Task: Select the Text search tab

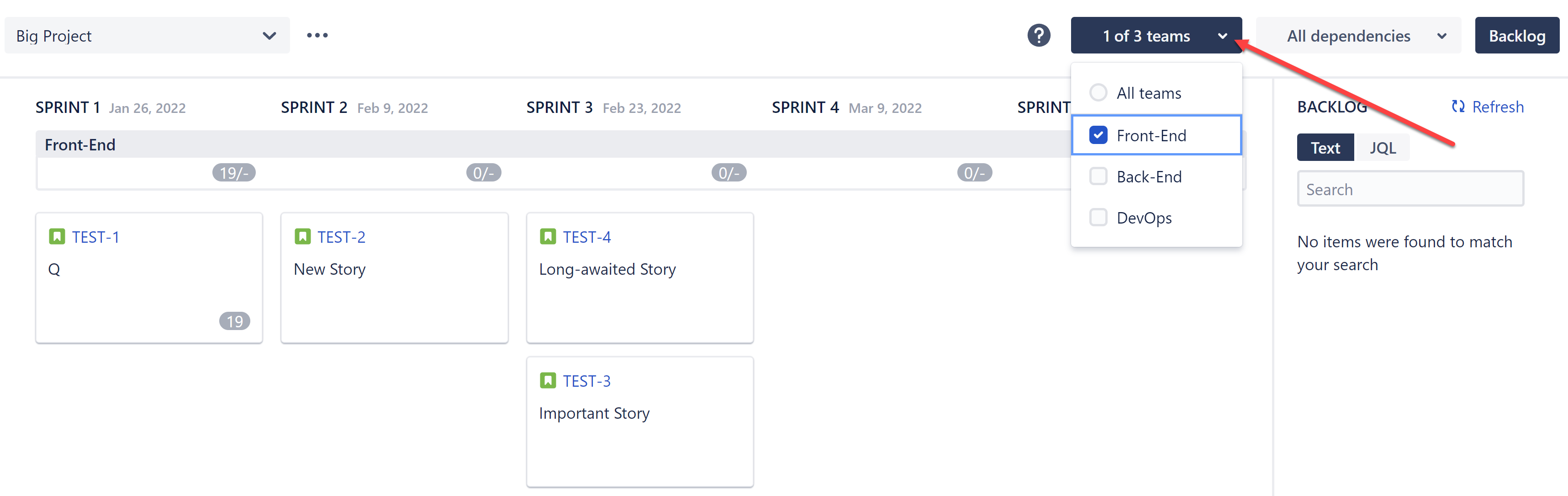Action: click(x=1325, y=148)
